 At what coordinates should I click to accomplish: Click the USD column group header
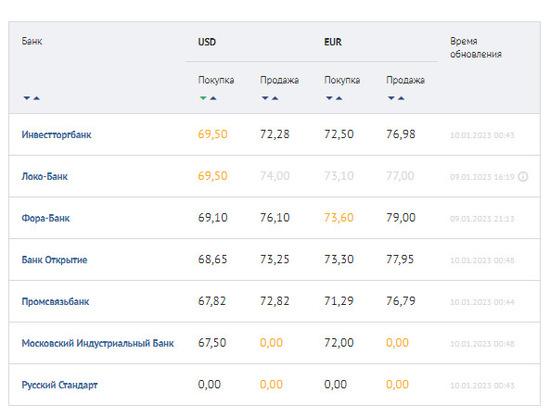[207, 42]
